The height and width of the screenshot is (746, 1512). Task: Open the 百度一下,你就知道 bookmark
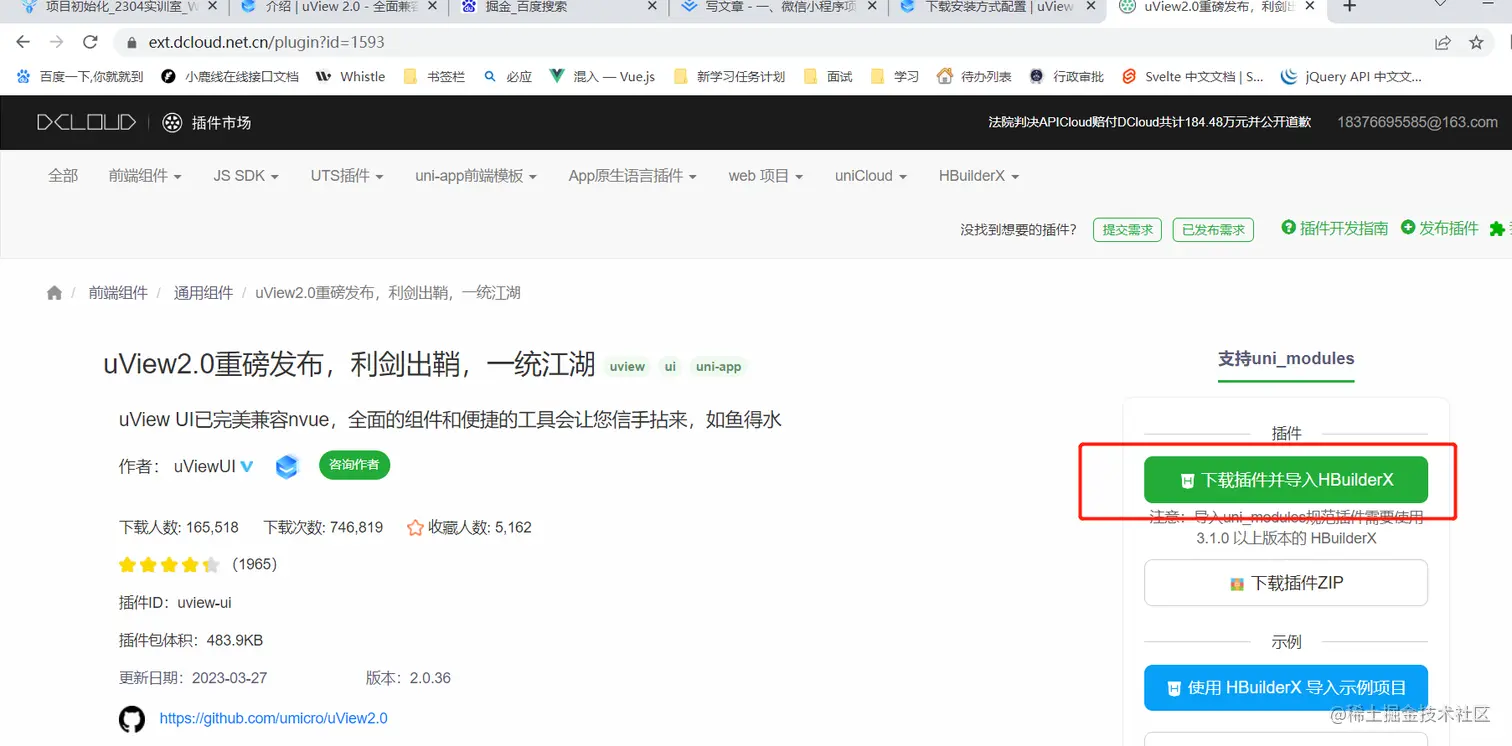[x=81, y=76]
